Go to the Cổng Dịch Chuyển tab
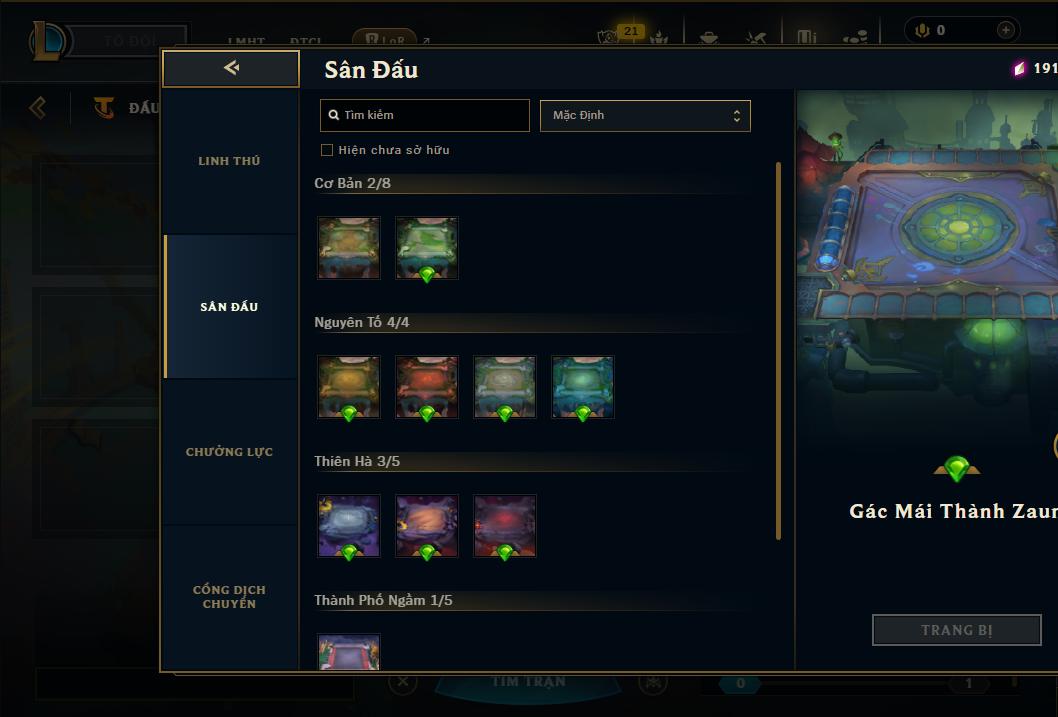1058x717 pixels. (229, 597)
